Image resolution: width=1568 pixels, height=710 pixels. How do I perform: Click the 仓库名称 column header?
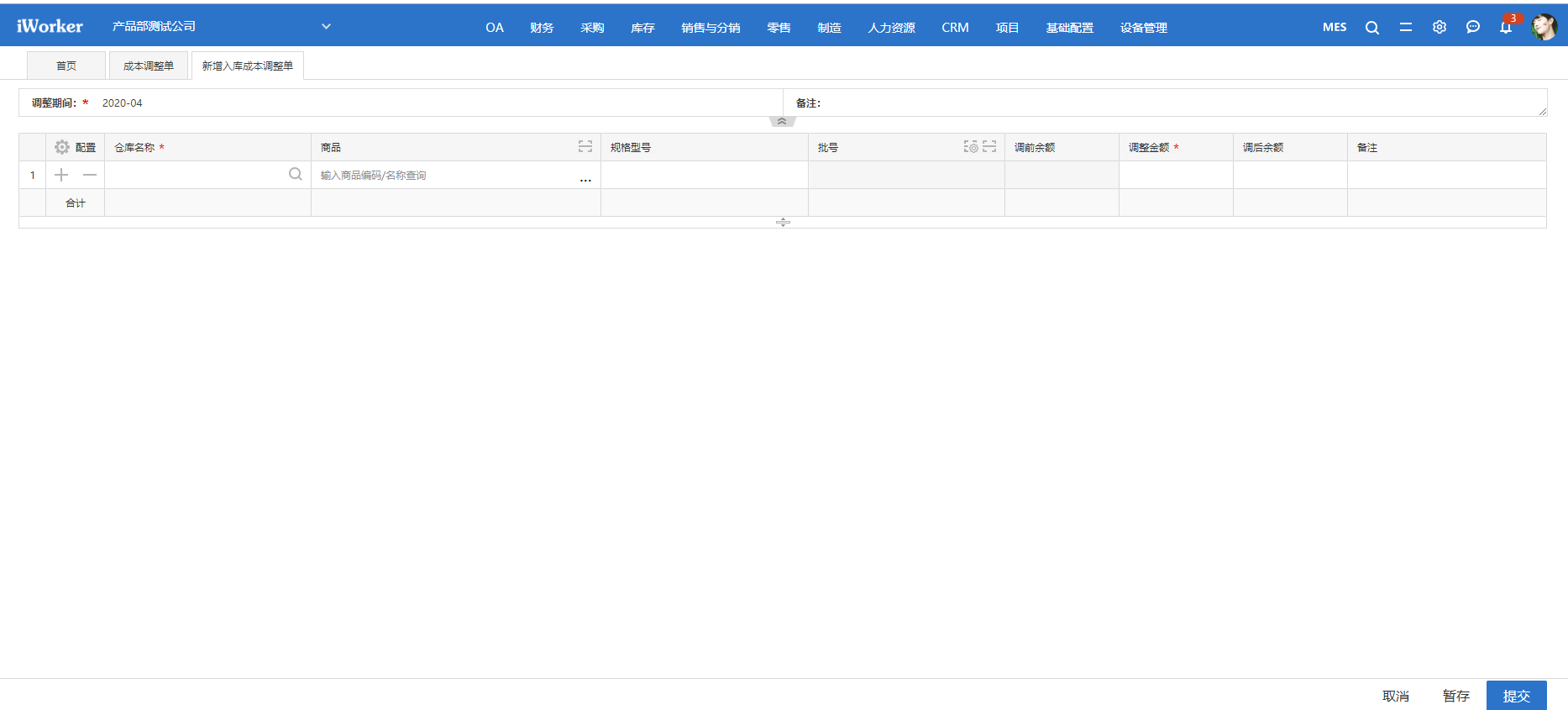(207, 147)
